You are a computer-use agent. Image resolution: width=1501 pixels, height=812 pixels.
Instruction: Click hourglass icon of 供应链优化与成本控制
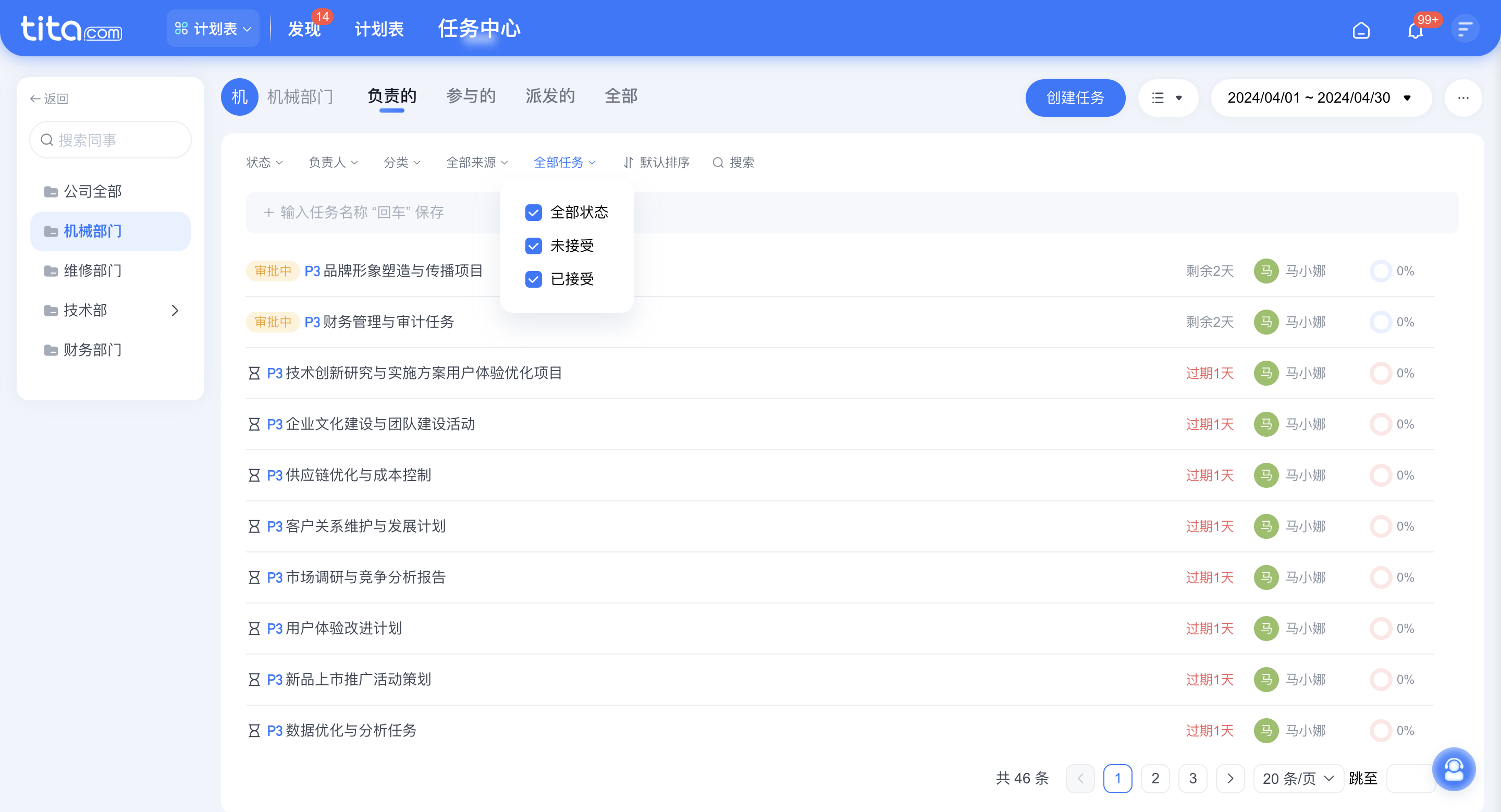pos(254,475)
